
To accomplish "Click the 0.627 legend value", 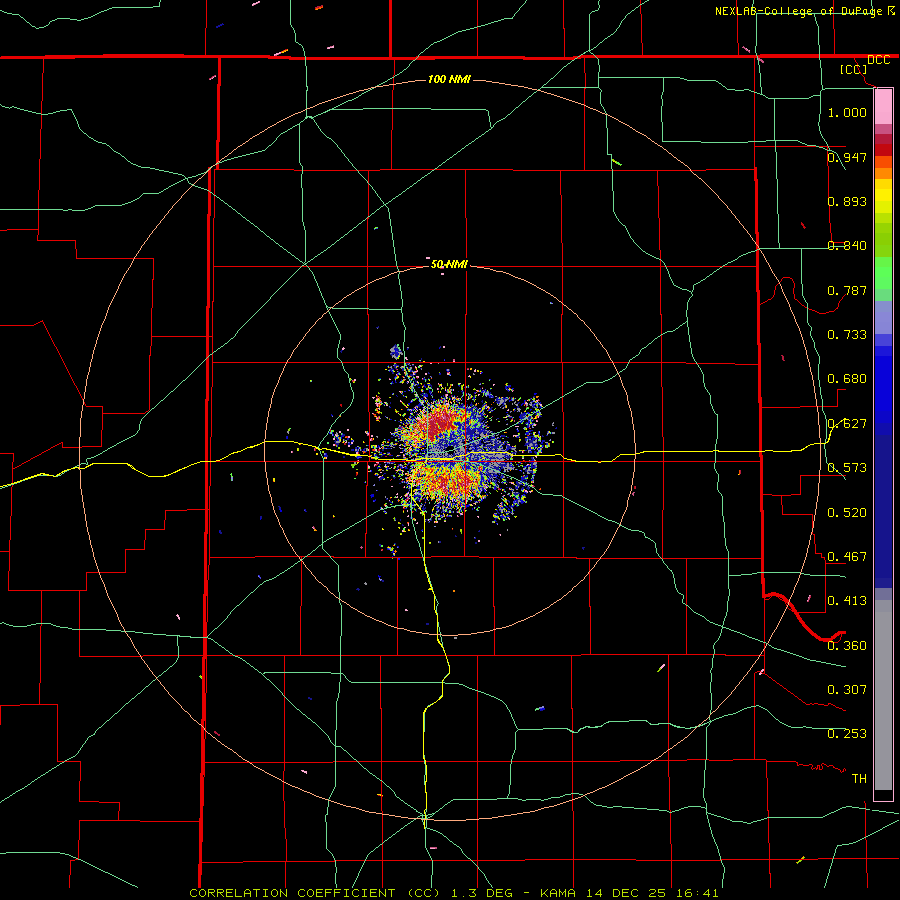I will [847, 424].
